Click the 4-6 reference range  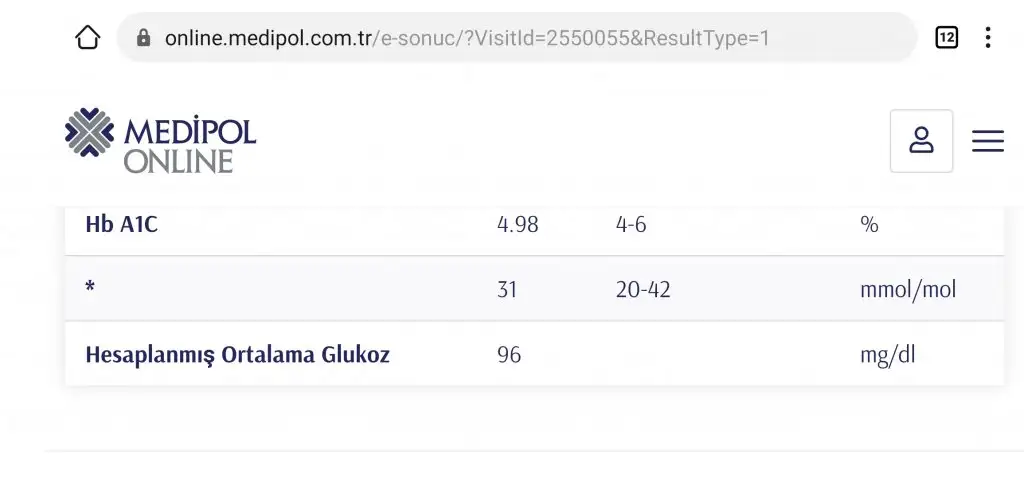click(631, 225)
